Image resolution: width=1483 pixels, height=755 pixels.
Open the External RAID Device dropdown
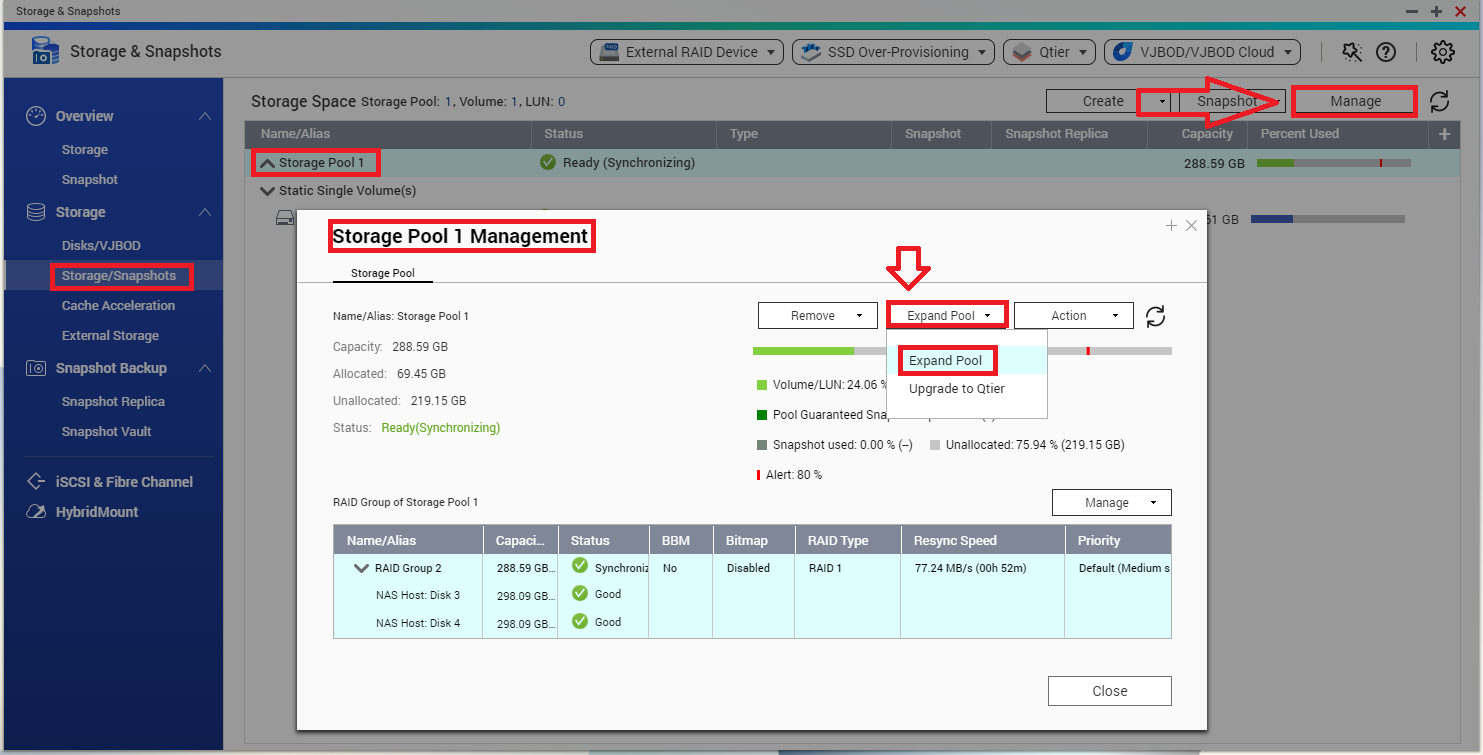click(x=686, y=52)
